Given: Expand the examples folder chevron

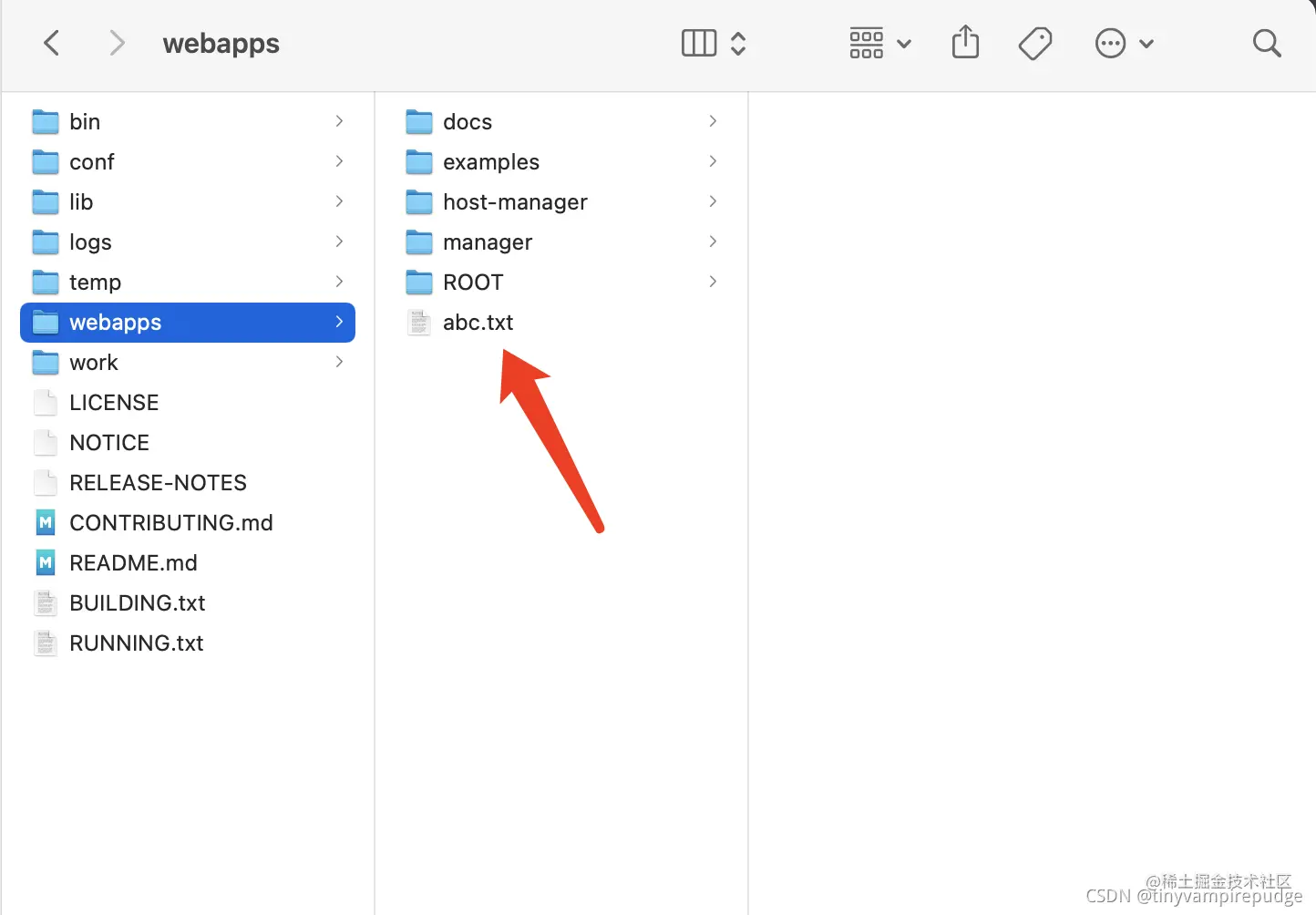Looking at the screenshot, I should (713, 161).
